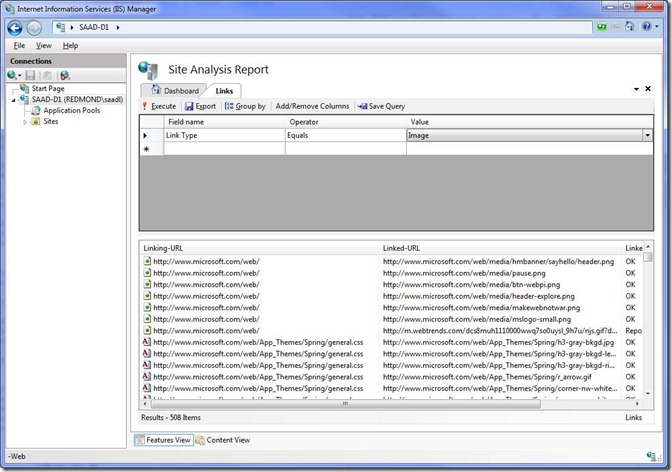Viewport: 672px width, 472px height.
Task: Select SAAD-D1 (REDMOND\saadl) tree item
Action: (77, 99)
